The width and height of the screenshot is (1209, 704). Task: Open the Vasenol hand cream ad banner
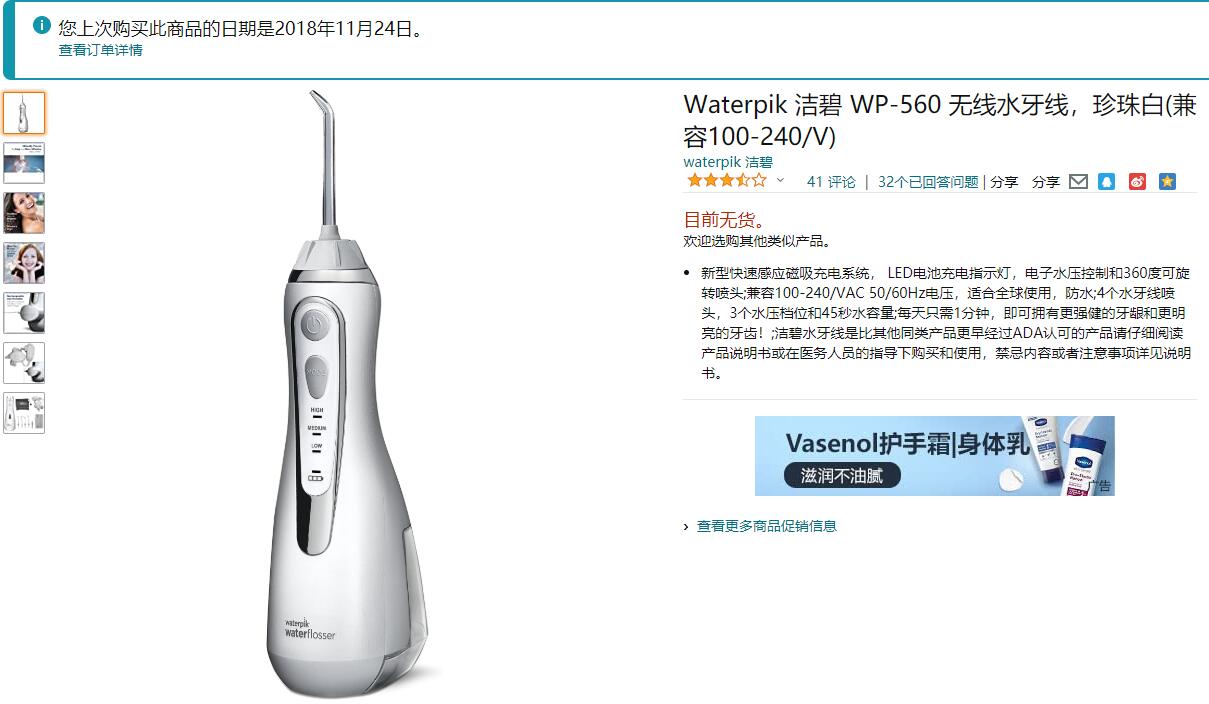coord(934,456)
